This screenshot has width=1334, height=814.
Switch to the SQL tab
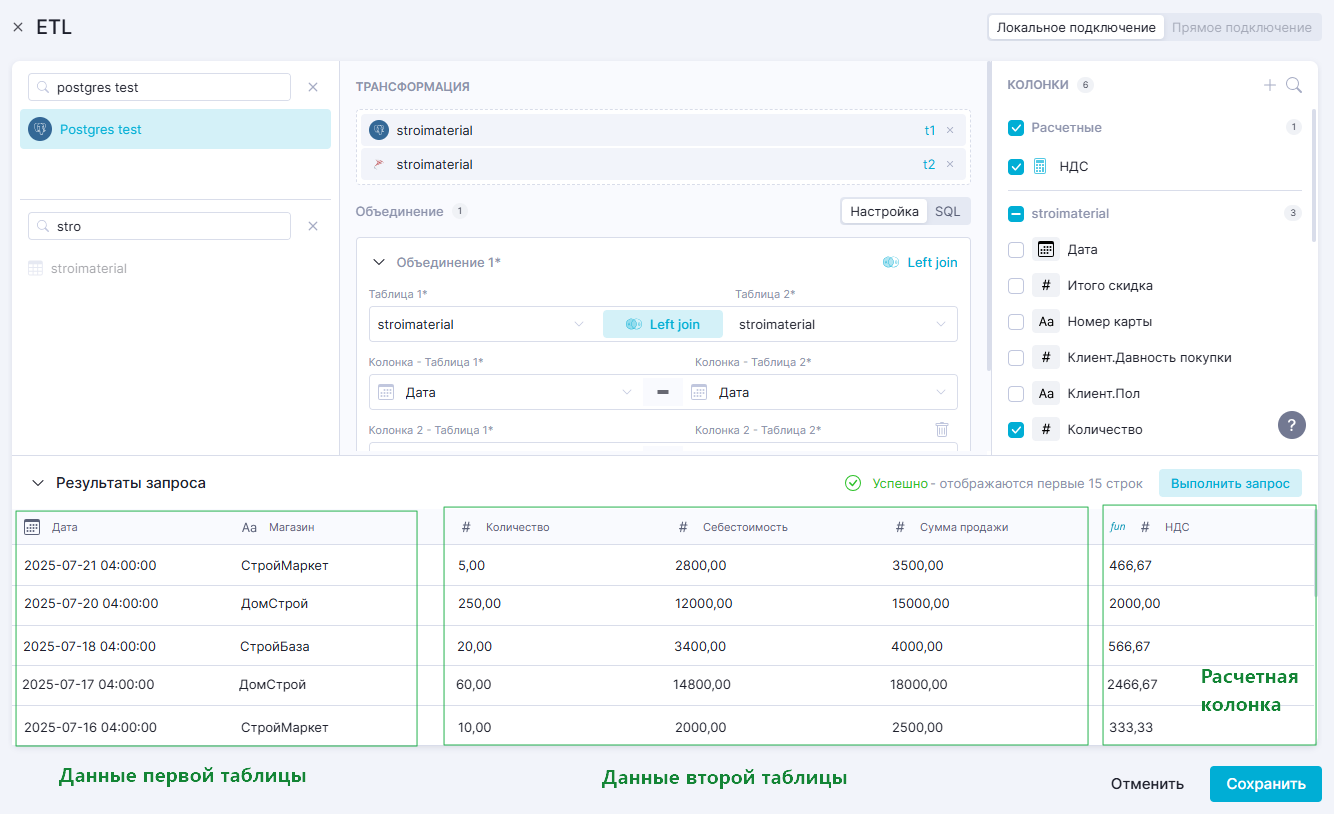coord(947,211)
